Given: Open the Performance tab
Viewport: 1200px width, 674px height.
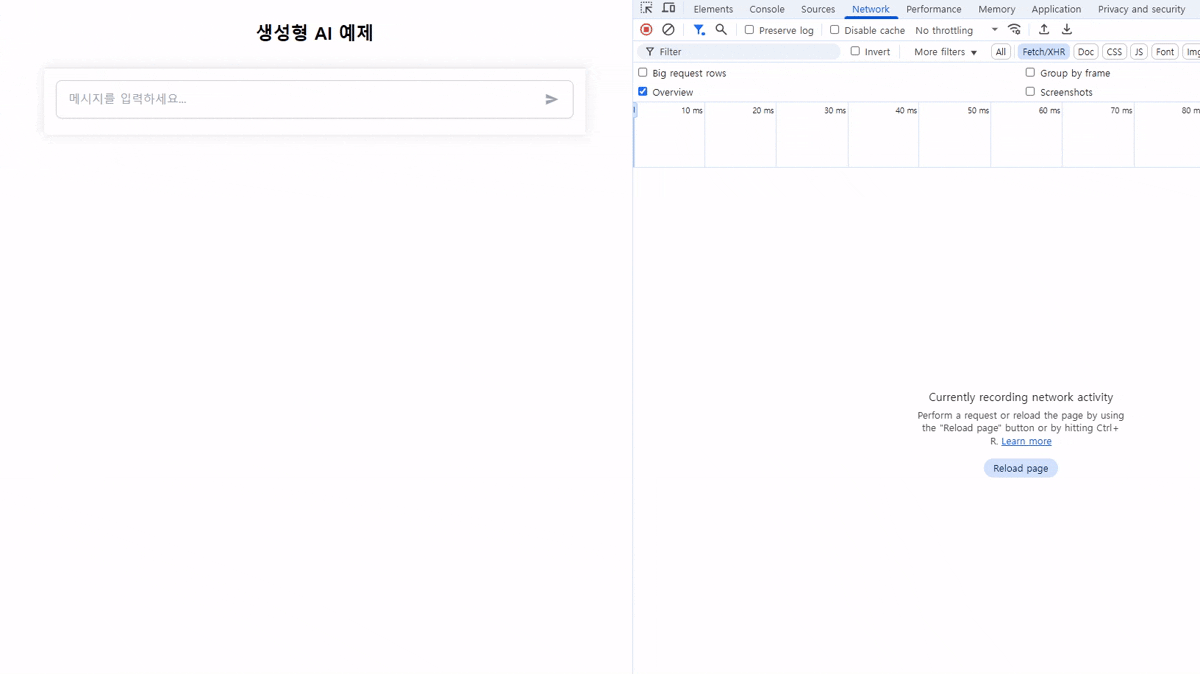Looking at the screenshot, I should 933,9.
